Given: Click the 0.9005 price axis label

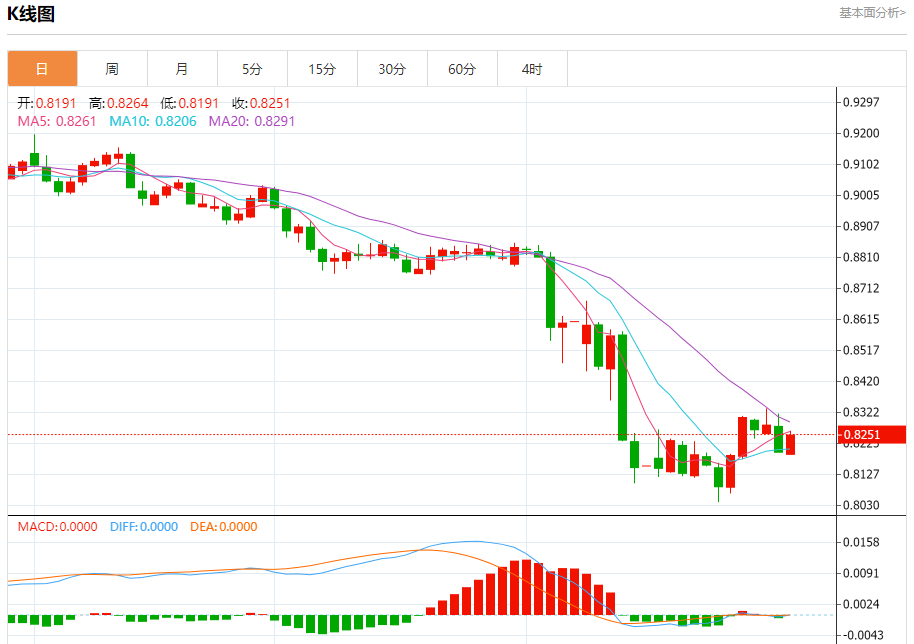Looking at the screenshot, I should pyautogui.click(x=861, y=195).
